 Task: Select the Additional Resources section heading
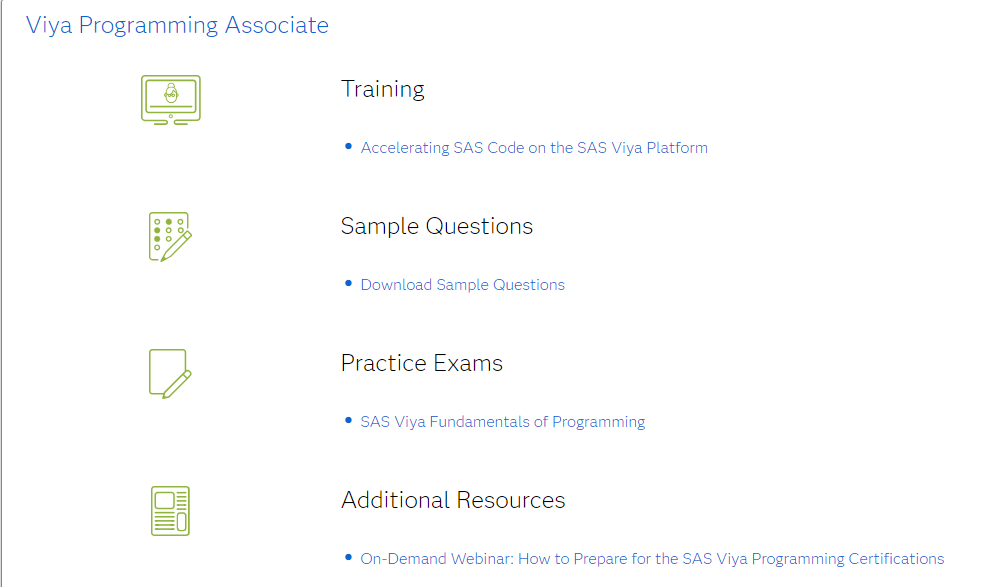click(453, 499)
